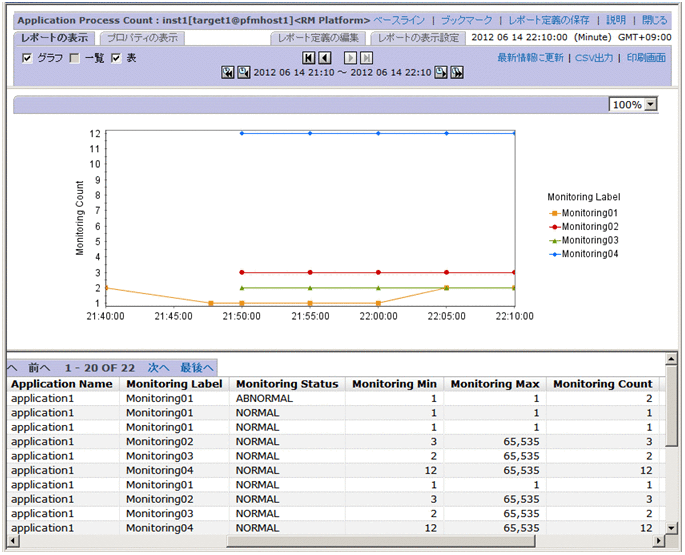
Task: Switch to the プロパティの表示 tab
Action: (141, 38)
